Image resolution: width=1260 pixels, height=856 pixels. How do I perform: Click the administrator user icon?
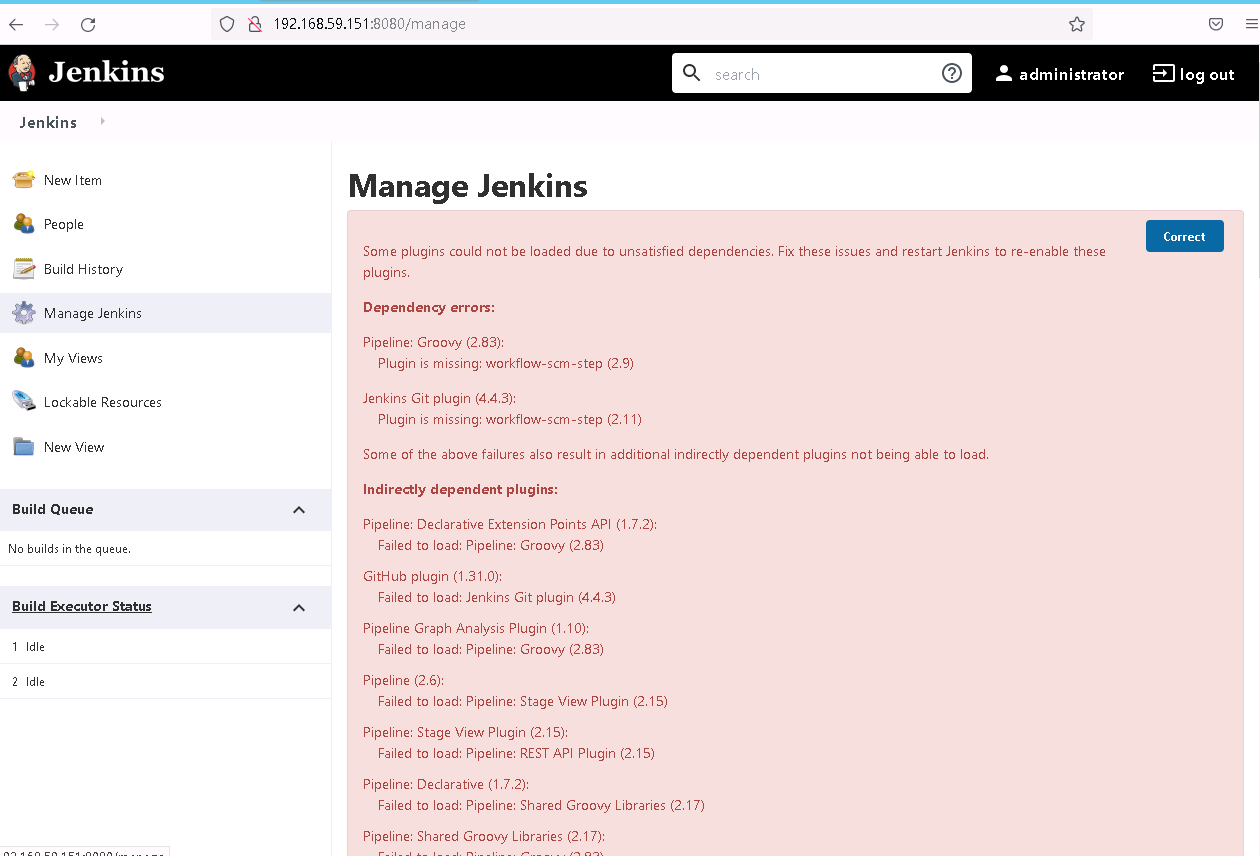pos(1004,74)
